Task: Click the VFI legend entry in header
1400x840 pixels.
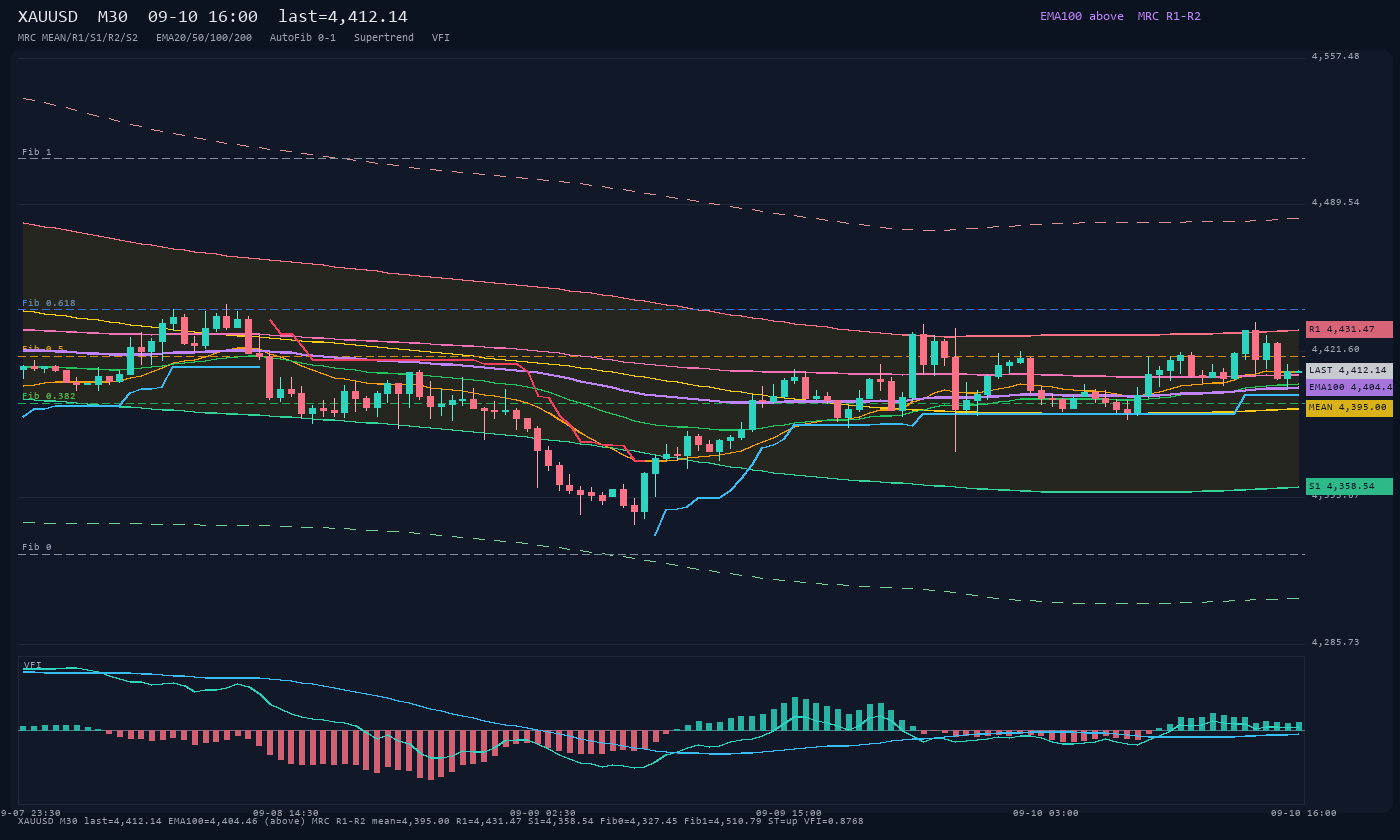Action: click(441, 38)
